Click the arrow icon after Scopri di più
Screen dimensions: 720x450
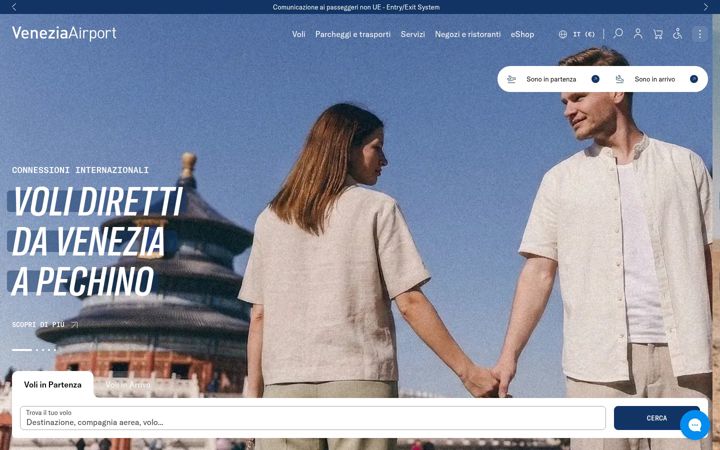point(75,325)
